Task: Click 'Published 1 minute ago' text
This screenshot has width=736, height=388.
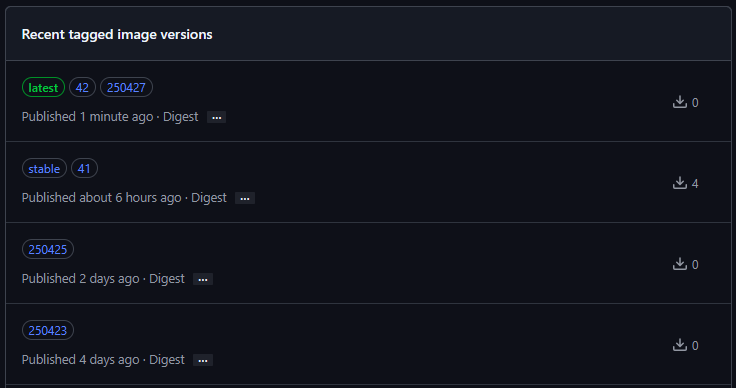Action: click(x=87, y=117)
